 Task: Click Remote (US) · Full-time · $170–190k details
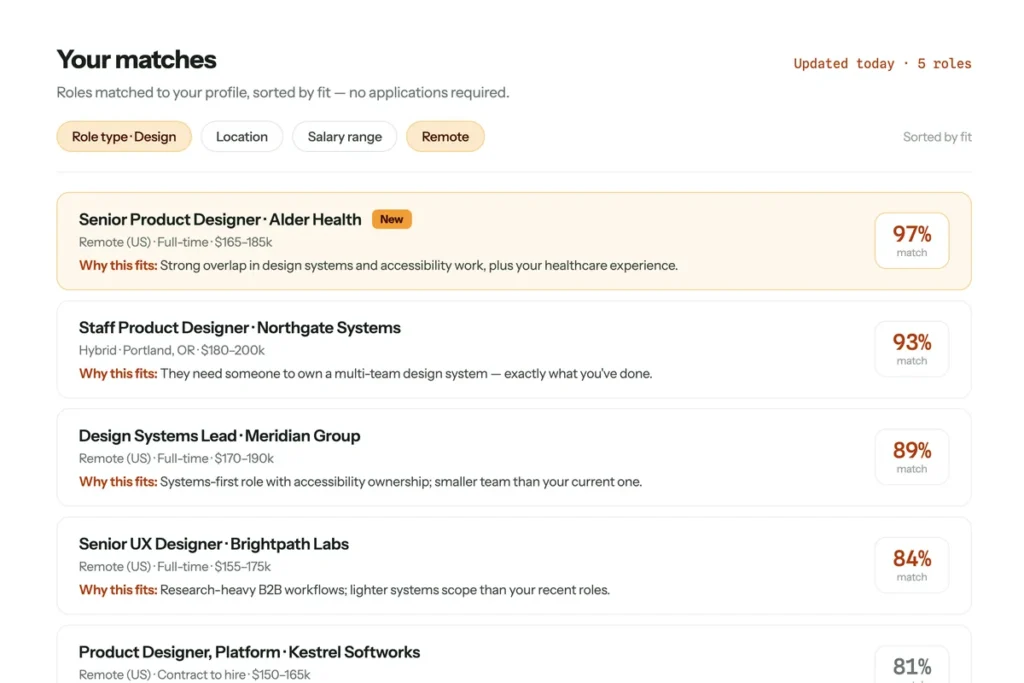pyautogui.click(x=176, y=458)
